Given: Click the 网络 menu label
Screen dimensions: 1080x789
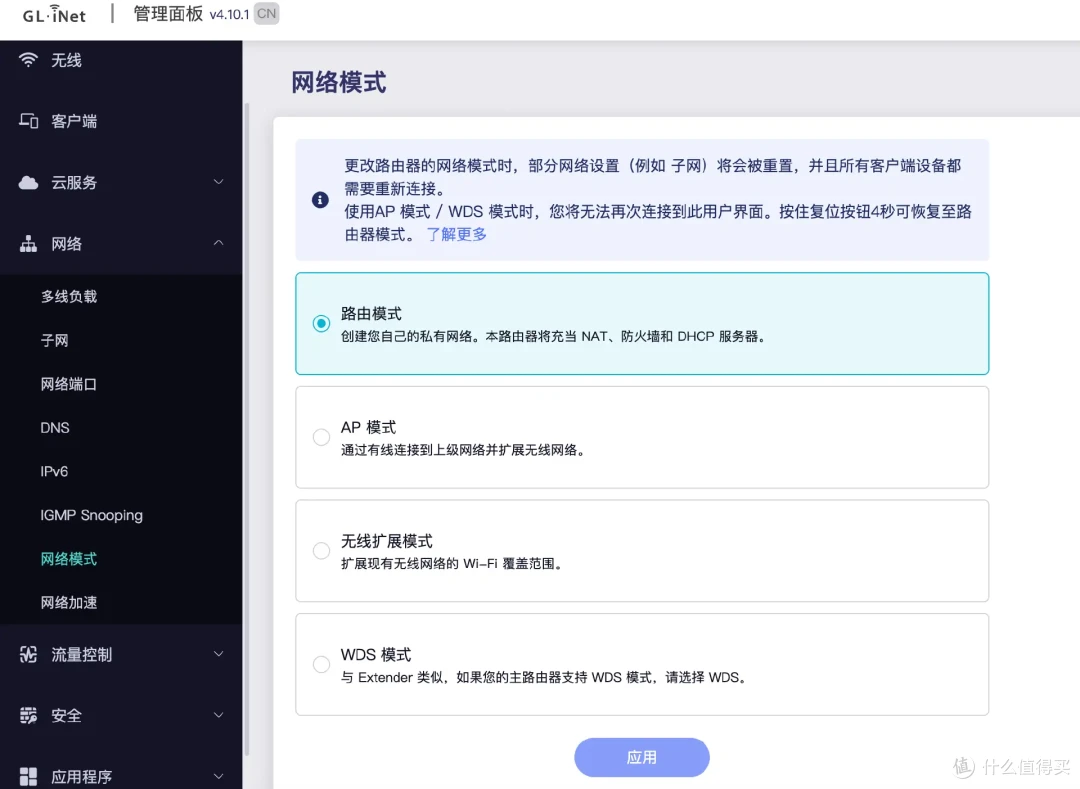Looking at the screenshot, I should pyautogui.click(x=67, y=244).
